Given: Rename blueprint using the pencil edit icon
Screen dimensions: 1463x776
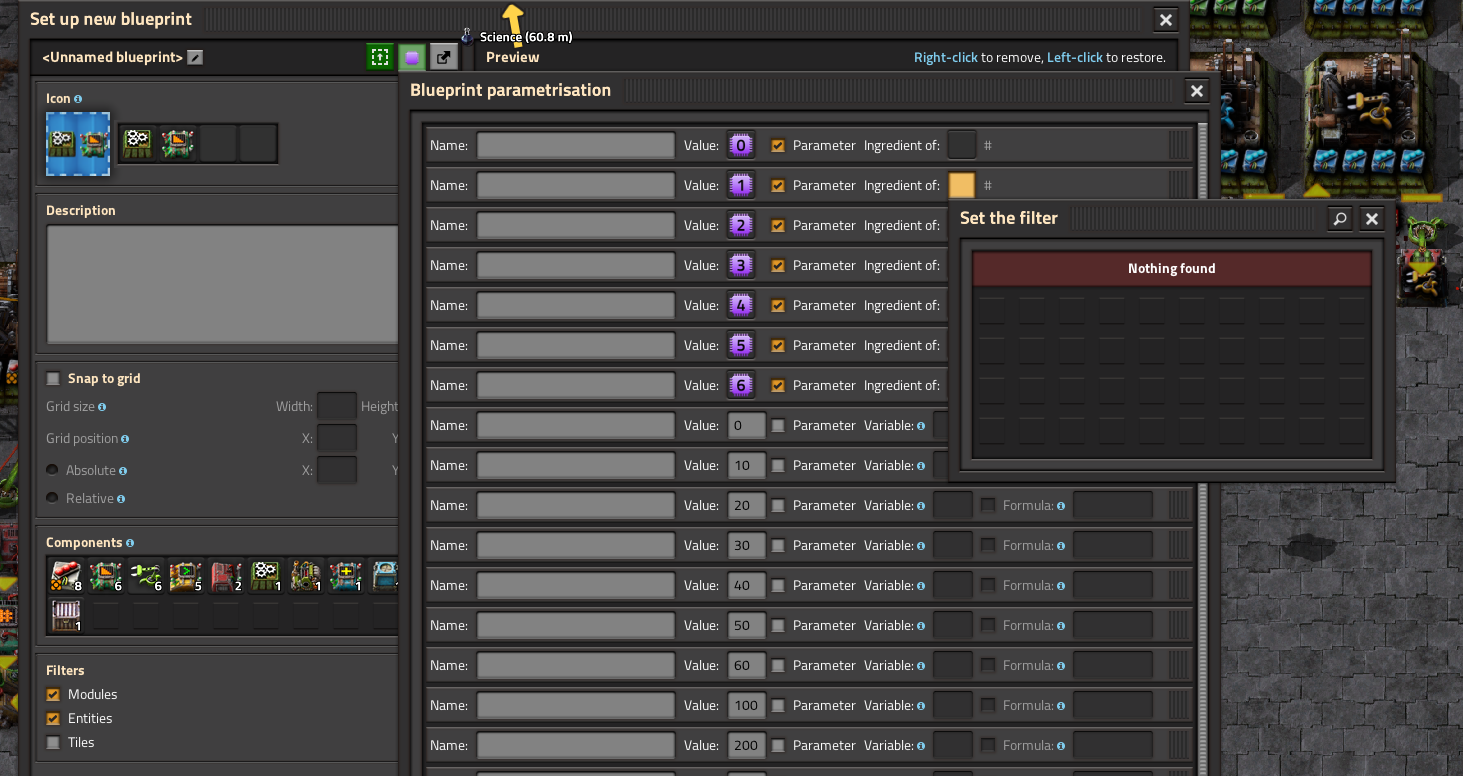Looking at the screenshot, I should (195, 57).
